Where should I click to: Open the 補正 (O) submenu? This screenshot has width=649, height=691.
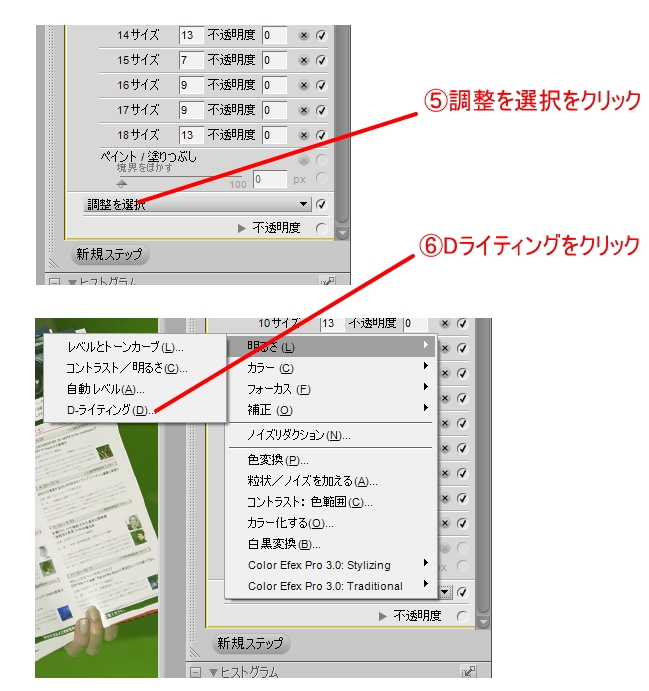(x=331, y=410)
